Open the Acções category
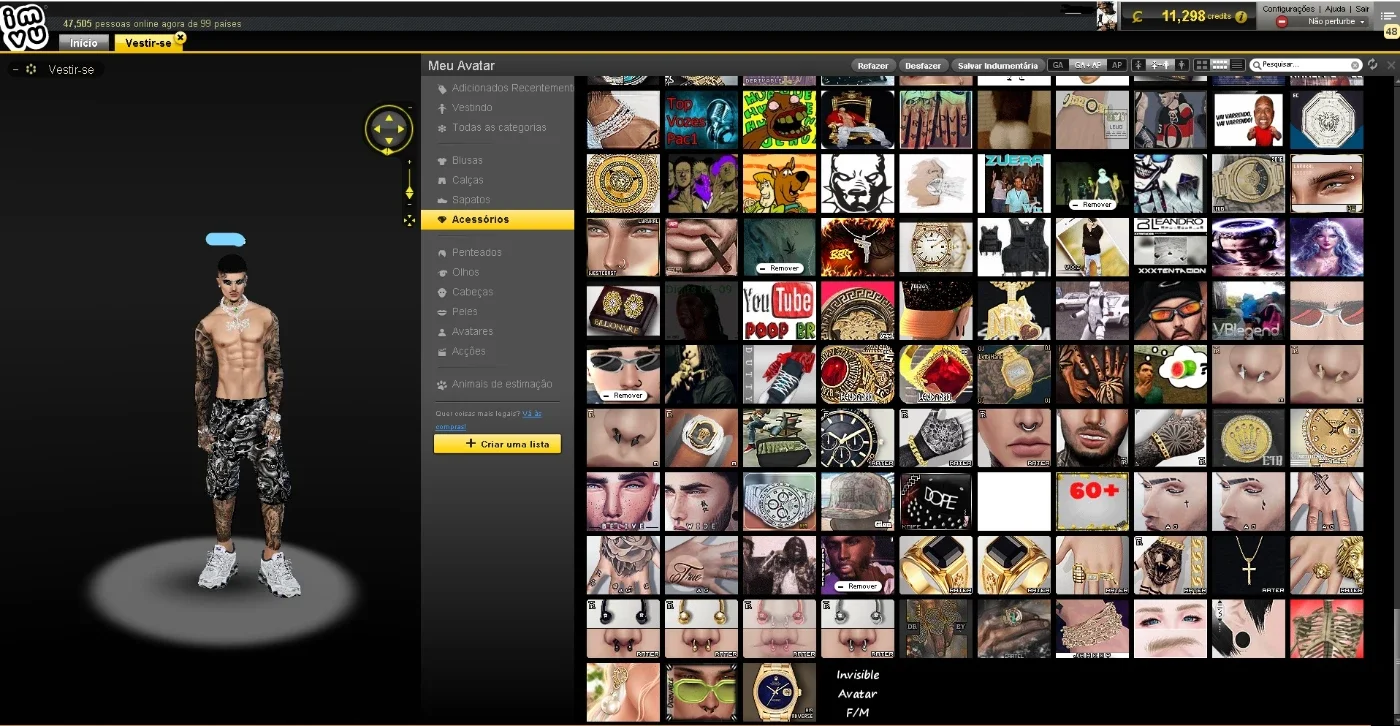Screen dimensions: 1400x726 pos(468,351)
